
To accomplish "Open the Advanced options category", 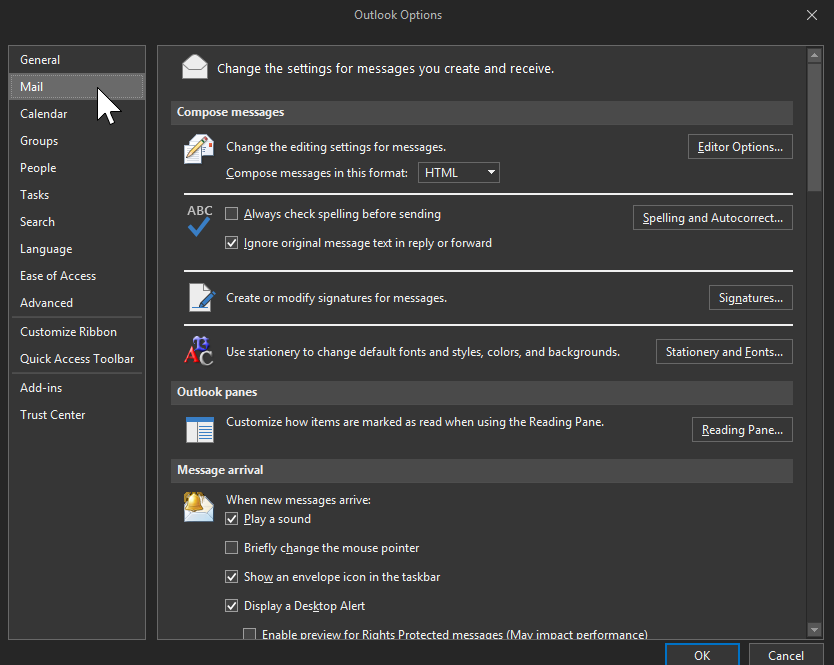I will 77,303.
